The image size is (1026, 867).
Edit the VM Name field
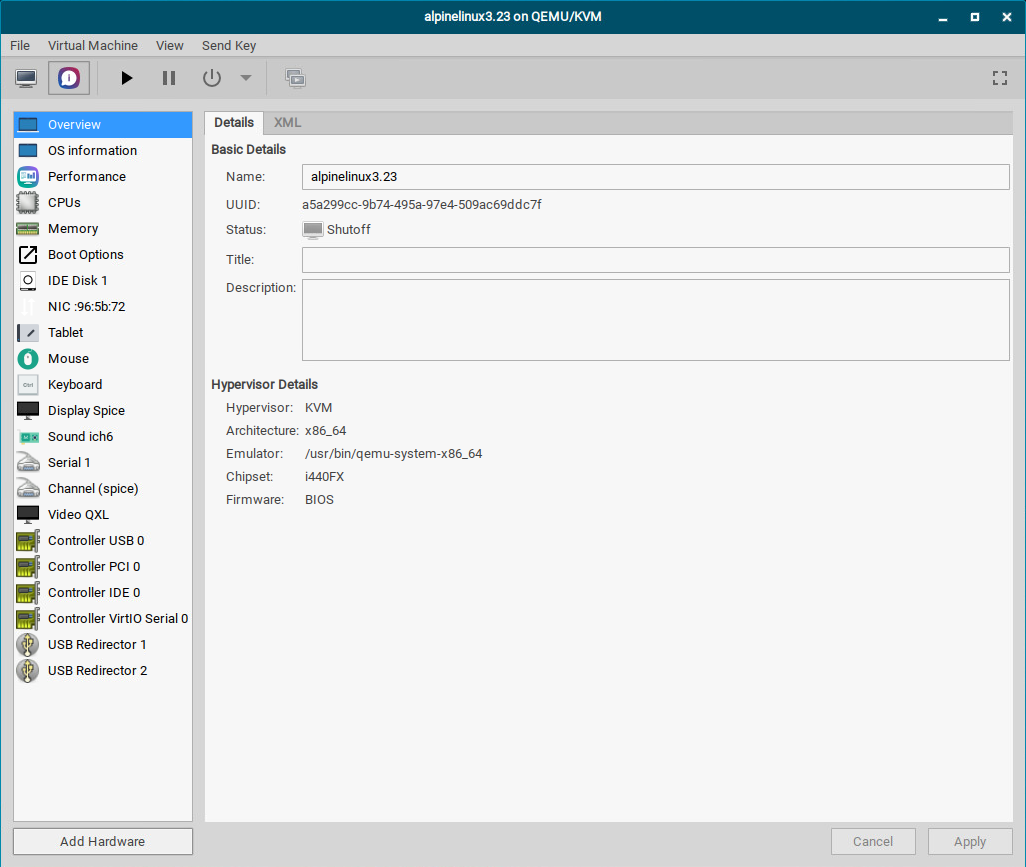click(656, 177)
